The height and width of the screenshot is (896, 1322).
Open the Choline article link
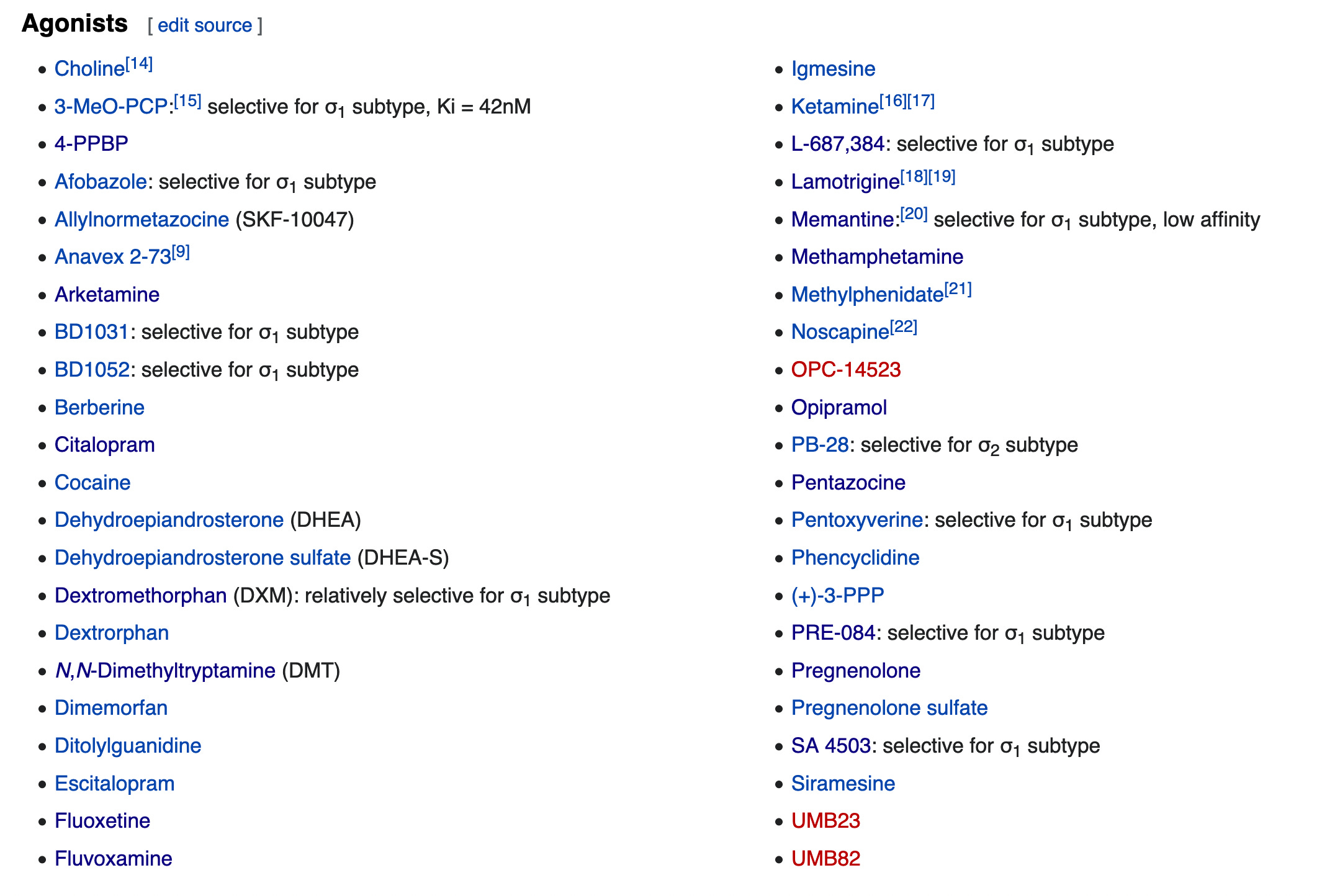coord(89,69)
